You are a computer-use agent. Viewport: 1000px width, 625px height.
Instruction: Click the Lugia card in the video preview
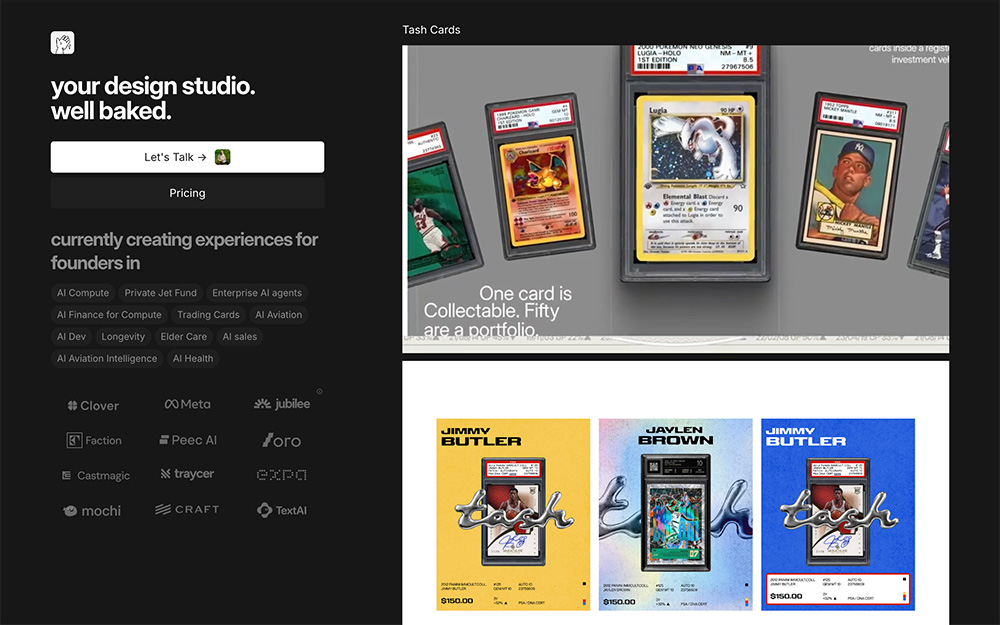695,179
